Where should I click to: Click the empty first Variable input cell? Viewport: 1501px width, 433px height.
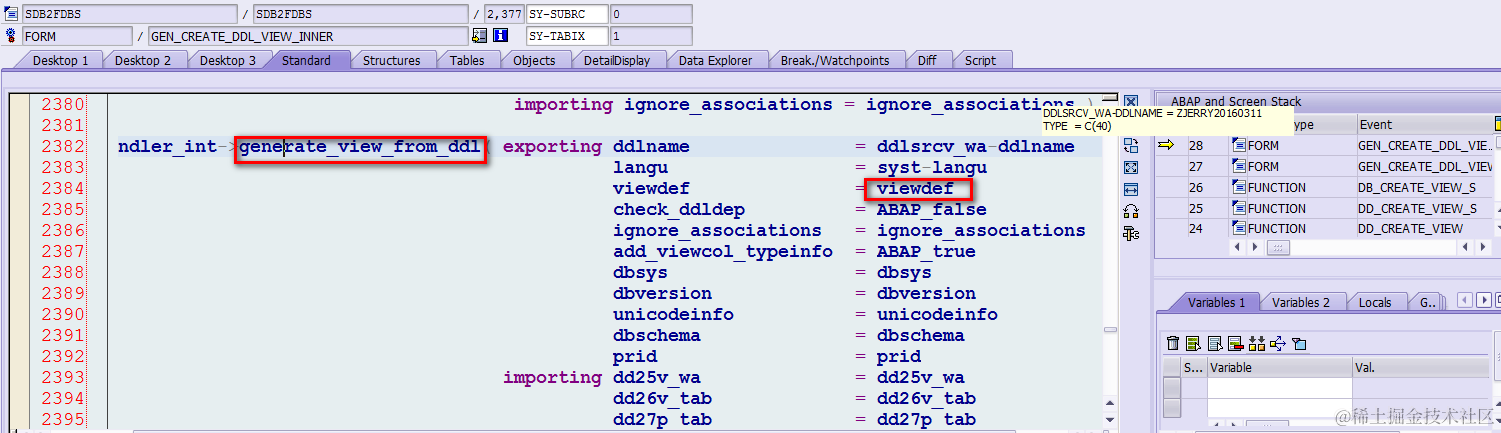1279,387
